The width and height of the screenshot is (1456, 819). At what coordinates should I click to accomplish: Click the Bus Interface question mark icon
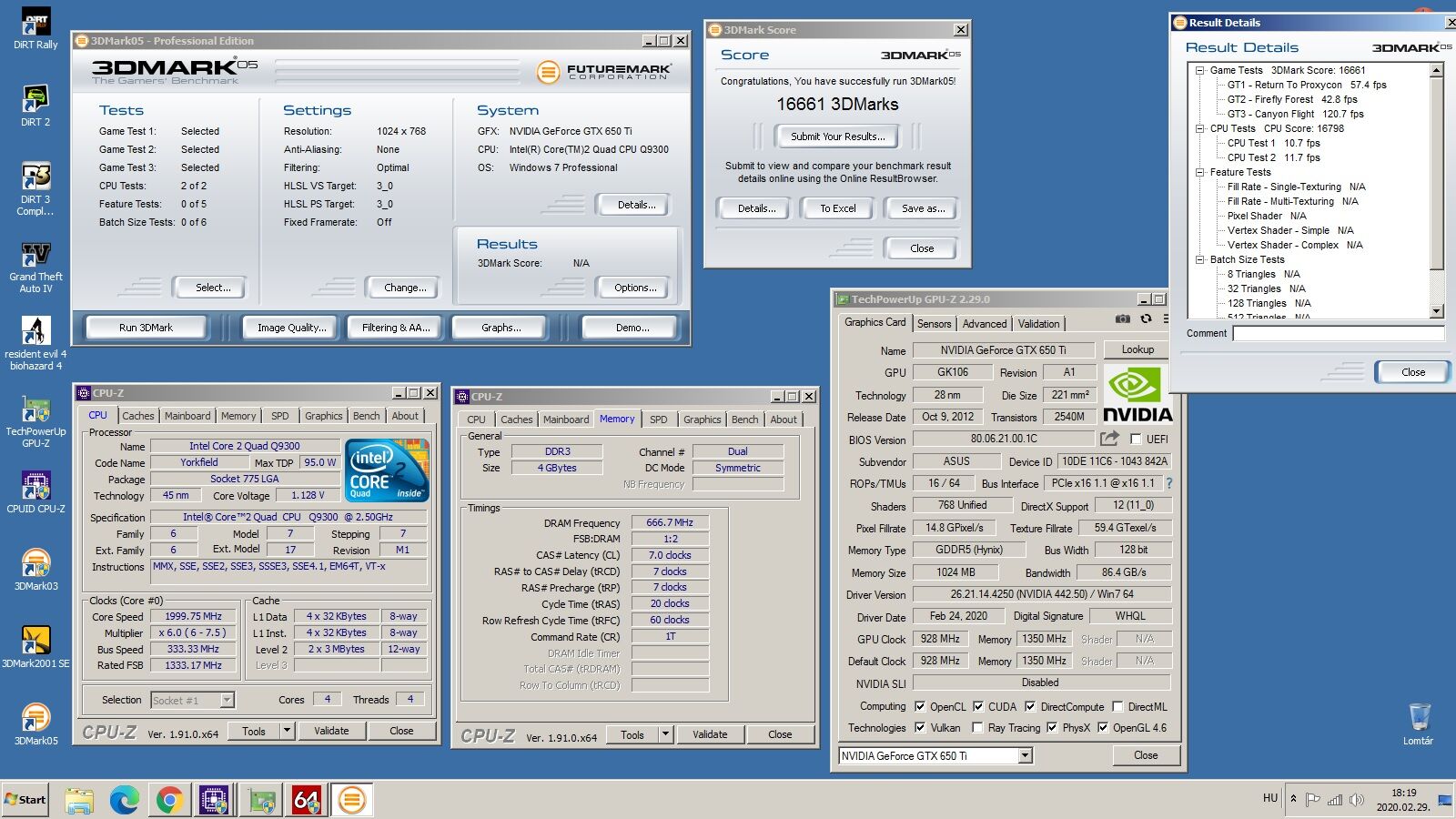1169,483
